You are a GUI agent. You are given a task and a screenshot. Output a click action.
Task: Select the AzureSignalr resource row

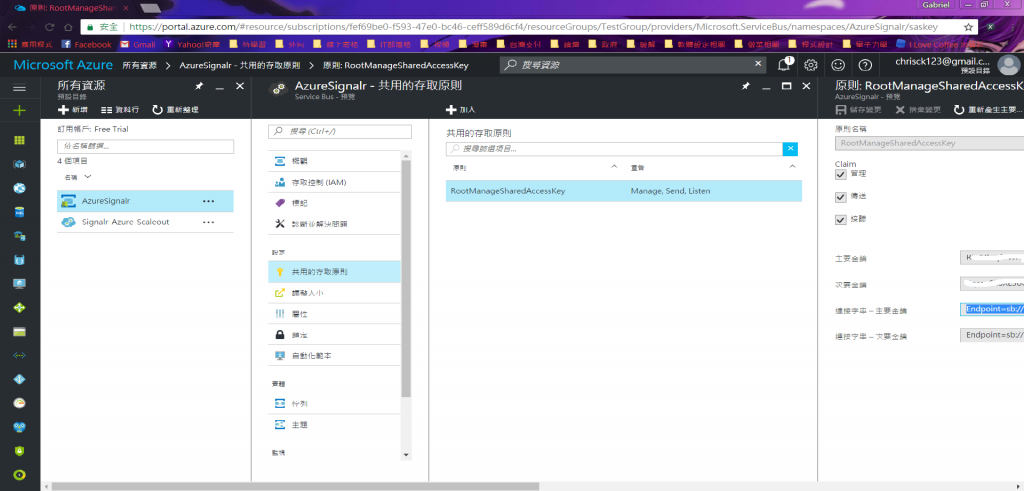click(x=145, y=201)
